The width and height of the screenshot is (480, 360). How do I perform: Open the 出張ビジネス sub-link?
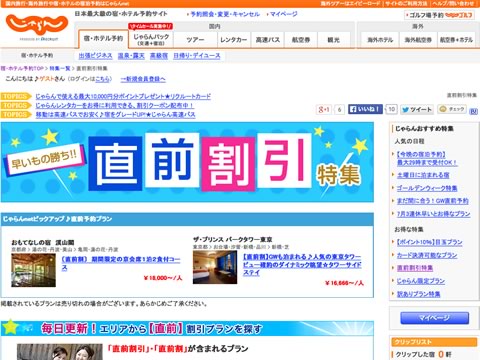(95, 56)
